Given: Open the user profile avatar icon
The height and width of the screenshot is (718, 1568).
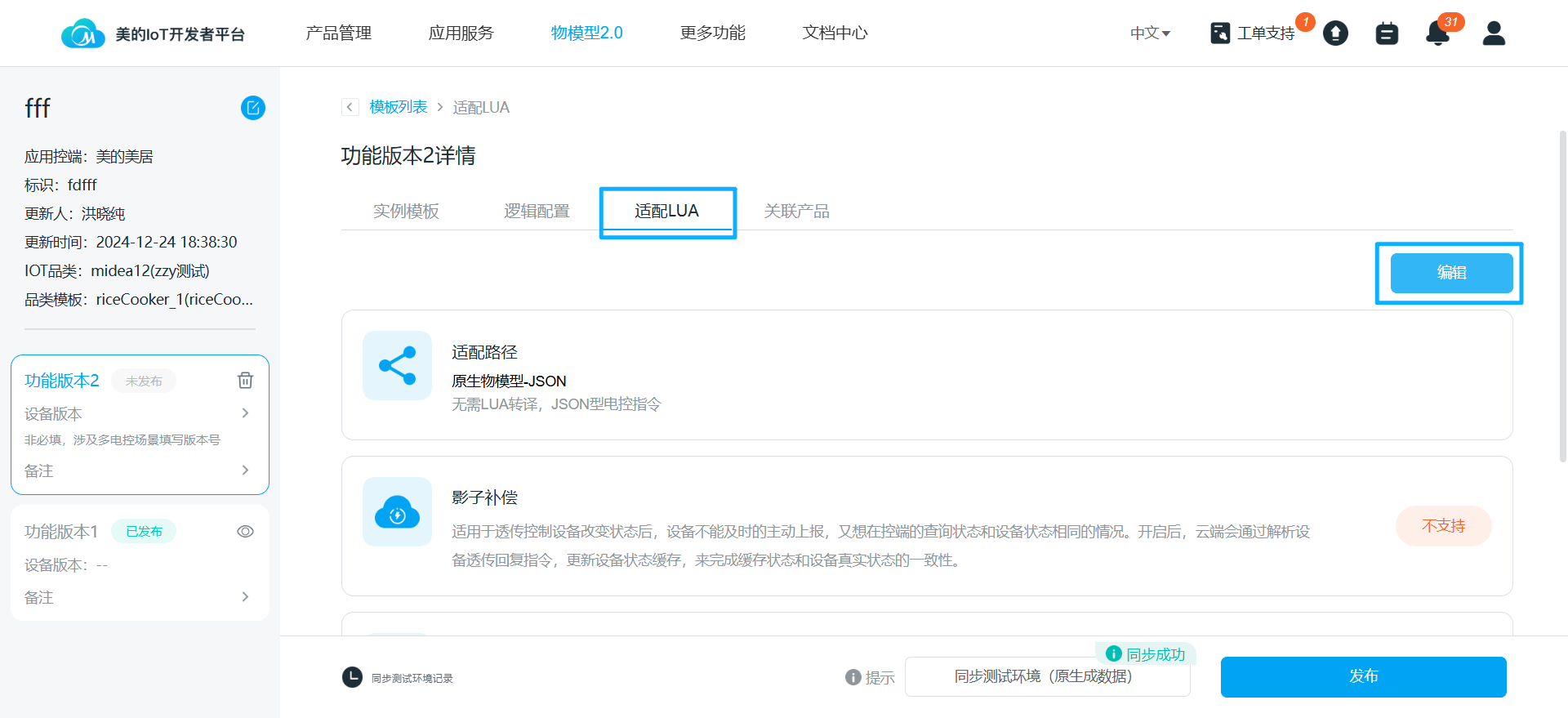Looking at the screenshot, I should click(1494, 33).
